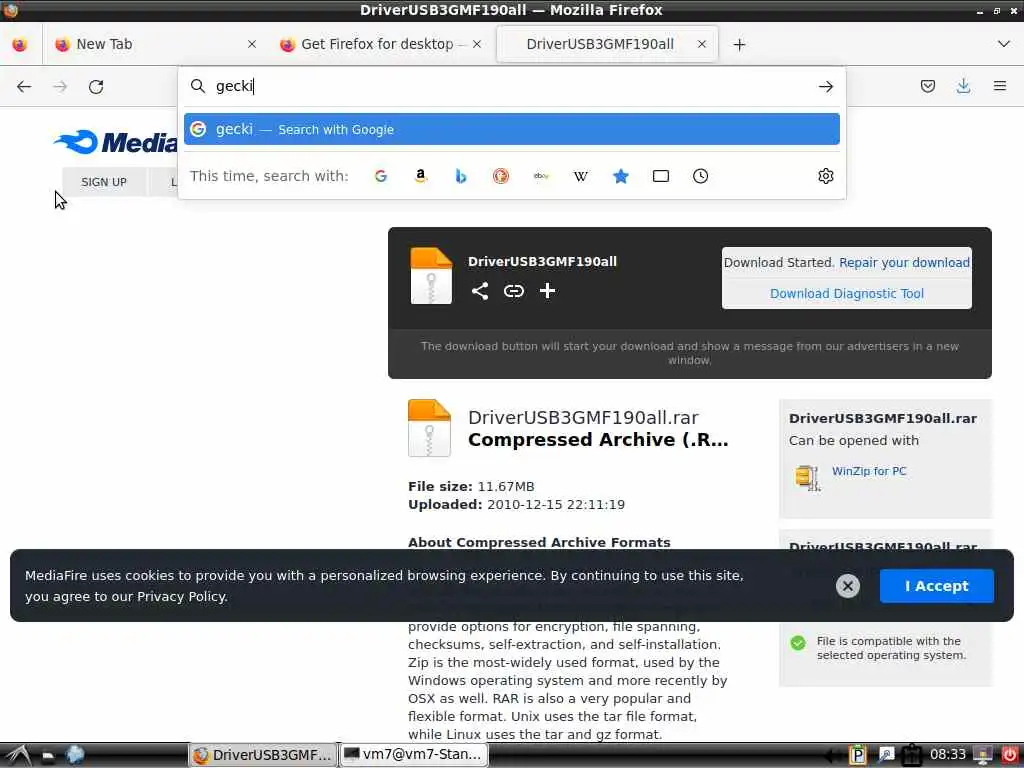Screen dimensions: 1024x768
Task: Click the SIGN UP button
Action: pyautogui.click(x=104, y=182)
